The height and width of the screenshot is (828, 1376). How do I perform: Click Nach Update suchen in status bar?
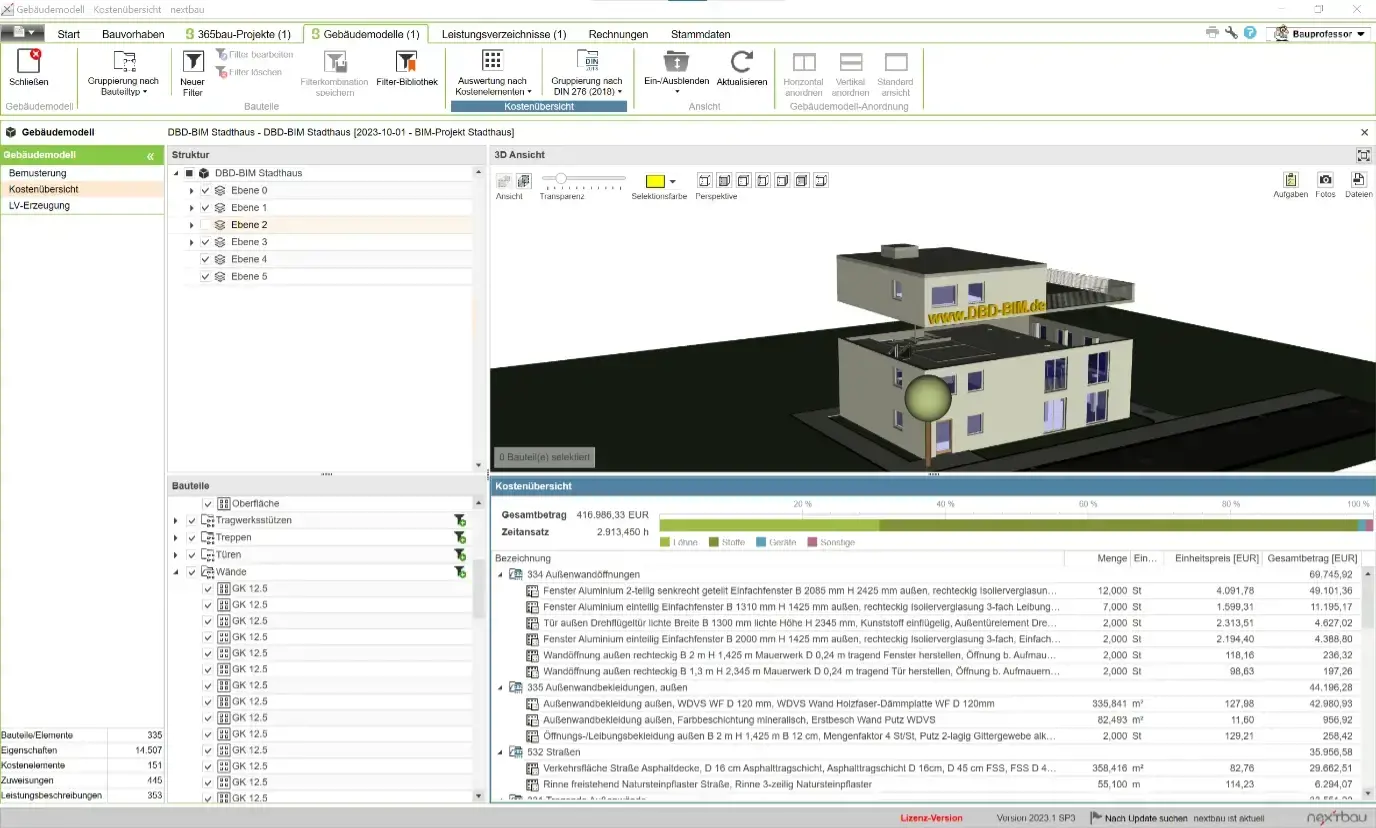click(1146, 817)
